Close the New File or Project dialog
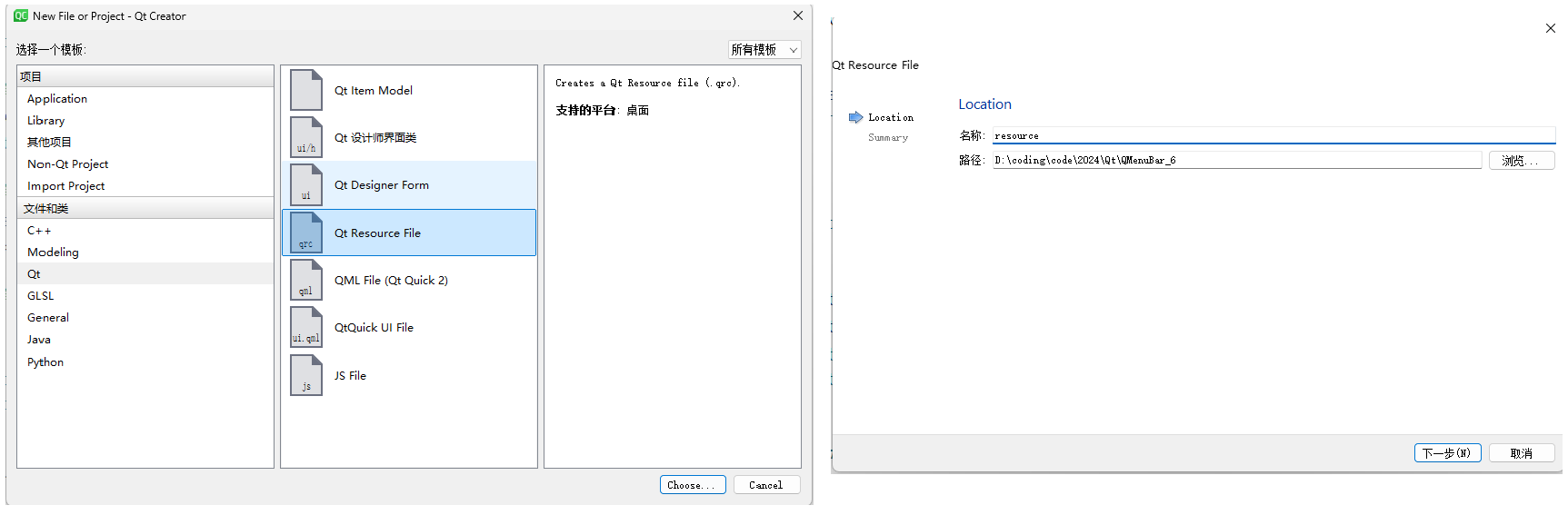 (x=797, y=15)
